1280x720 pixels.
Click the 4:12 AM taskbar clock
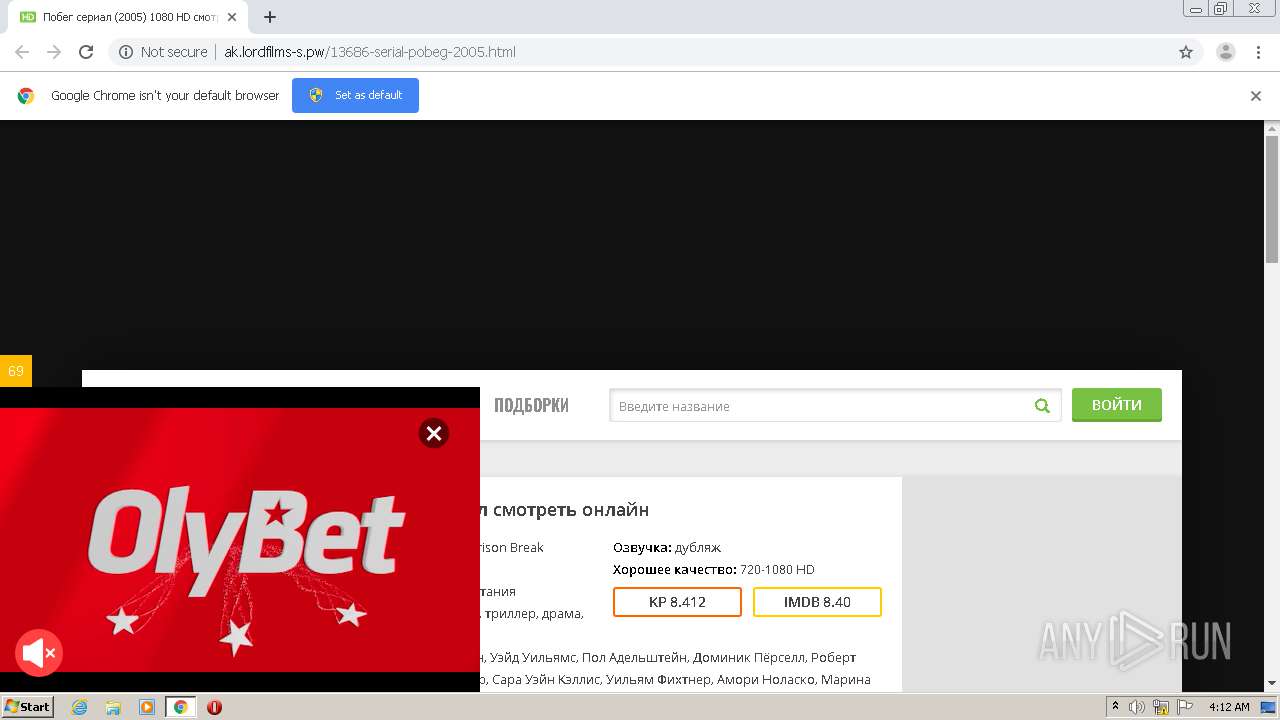(x=1229, y=707)
